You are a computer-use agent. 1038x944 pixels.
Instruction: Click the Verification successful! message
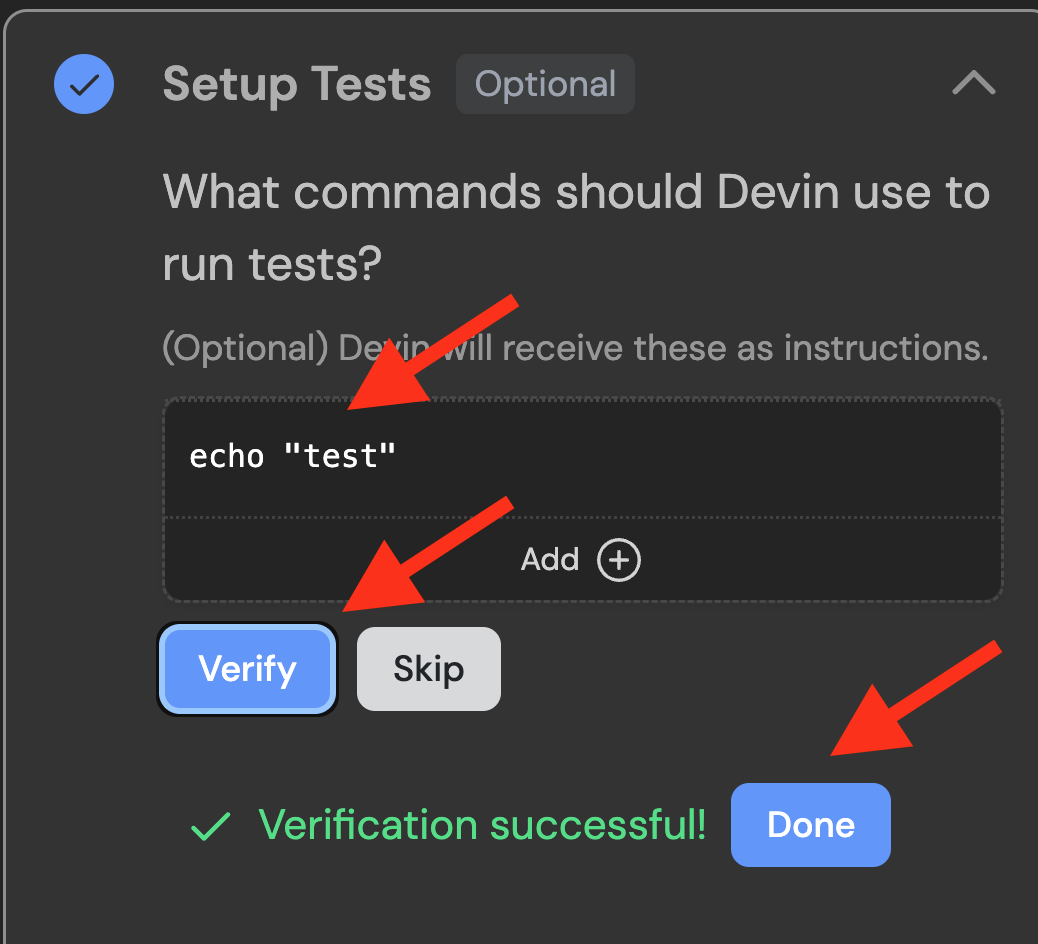click(x=482, y=826)
